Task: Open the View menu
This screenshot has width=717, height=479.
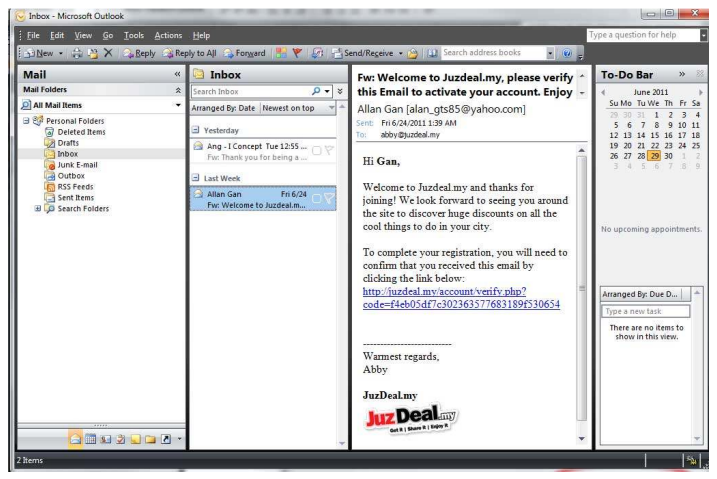Action: [83, 35]
